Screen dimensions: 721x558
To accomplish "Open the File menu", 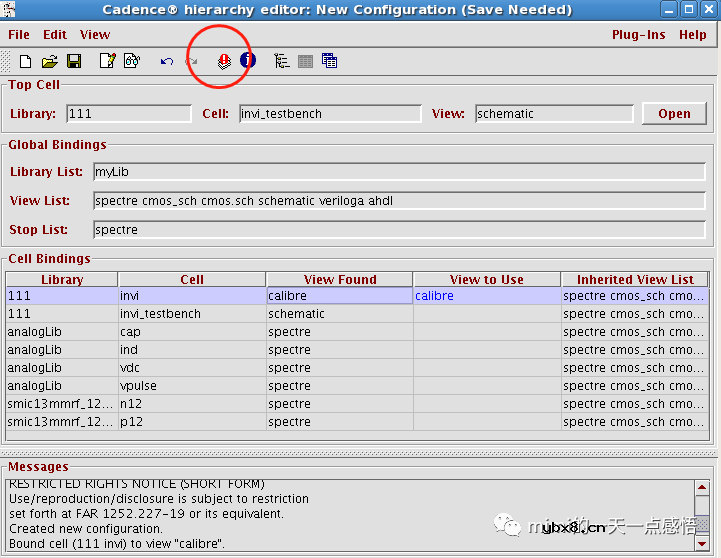I will (19, 34).
